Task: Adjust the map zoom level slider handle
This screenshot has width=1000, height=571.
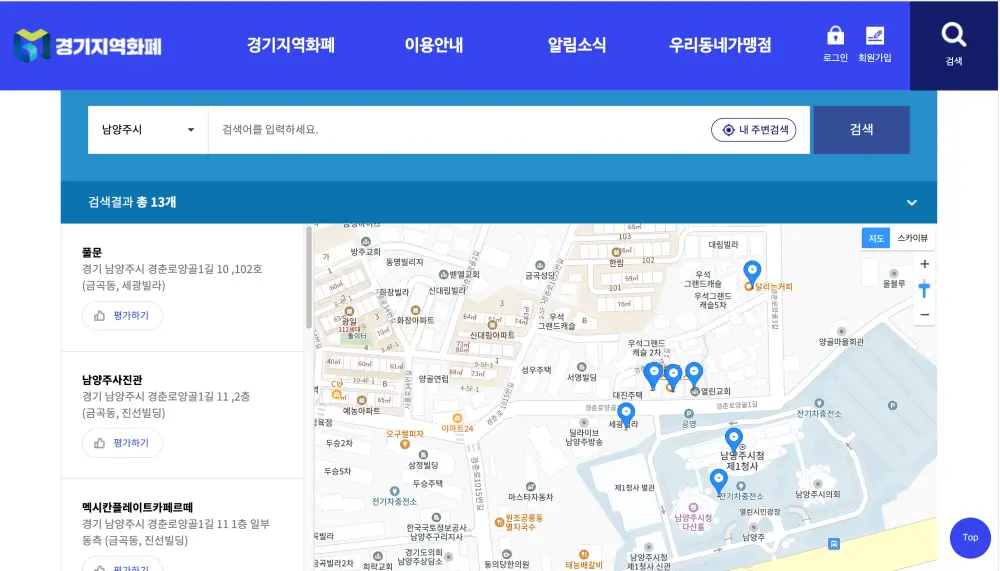Action: click(x=924, y=289)
